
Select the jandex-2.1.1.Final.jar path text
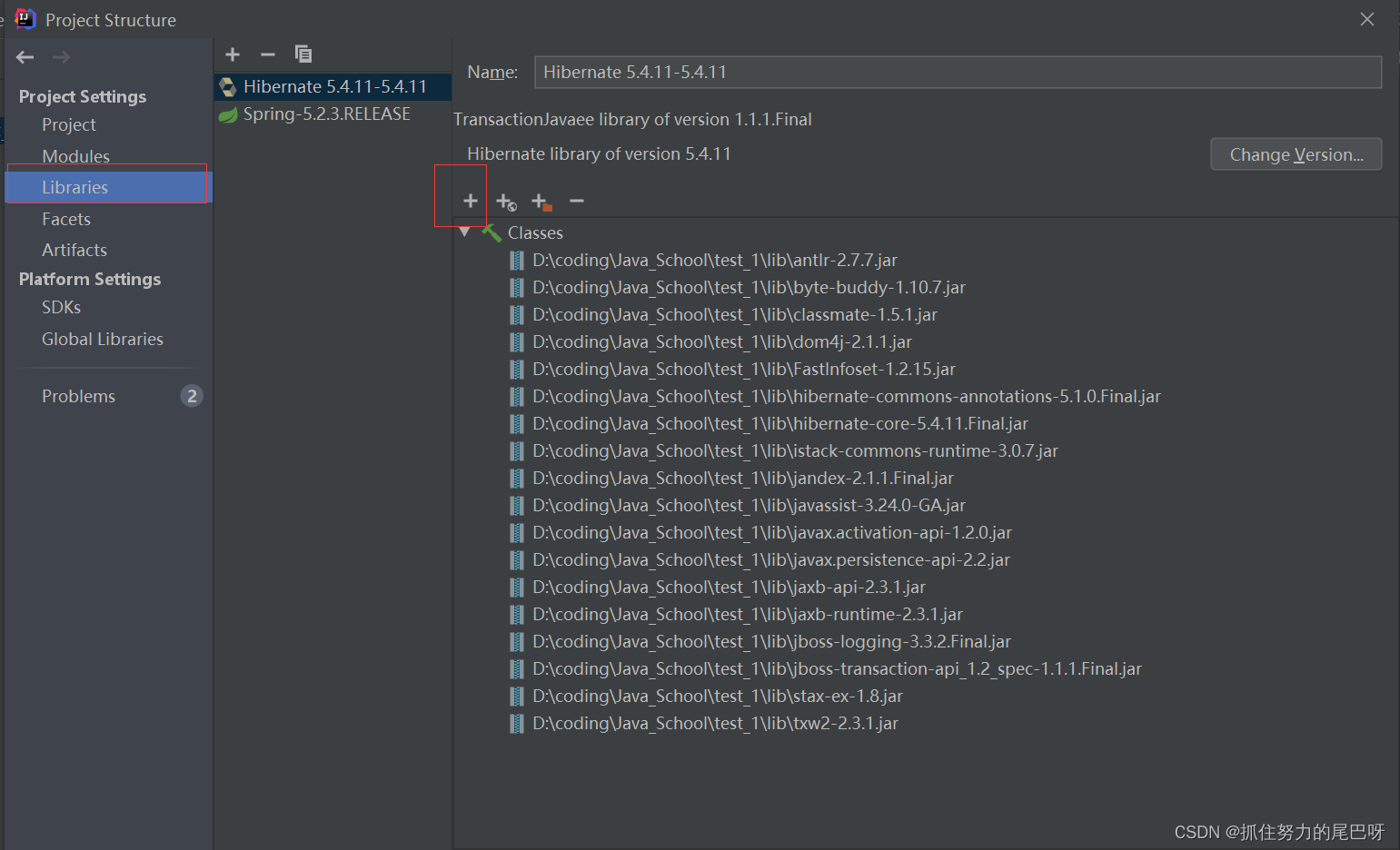(x=743, y=479)
